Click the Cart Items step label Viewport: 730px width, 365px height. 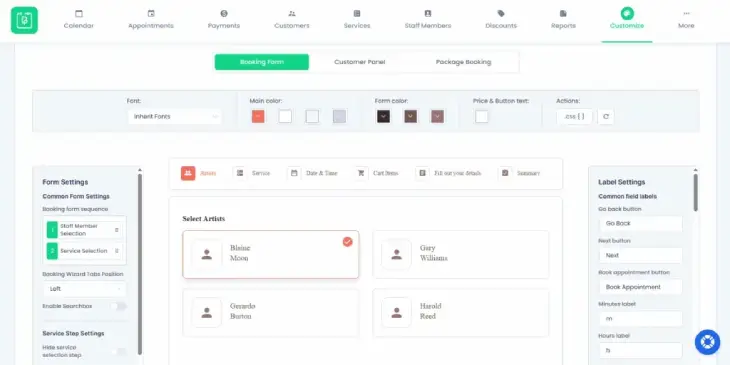point(385,173)
